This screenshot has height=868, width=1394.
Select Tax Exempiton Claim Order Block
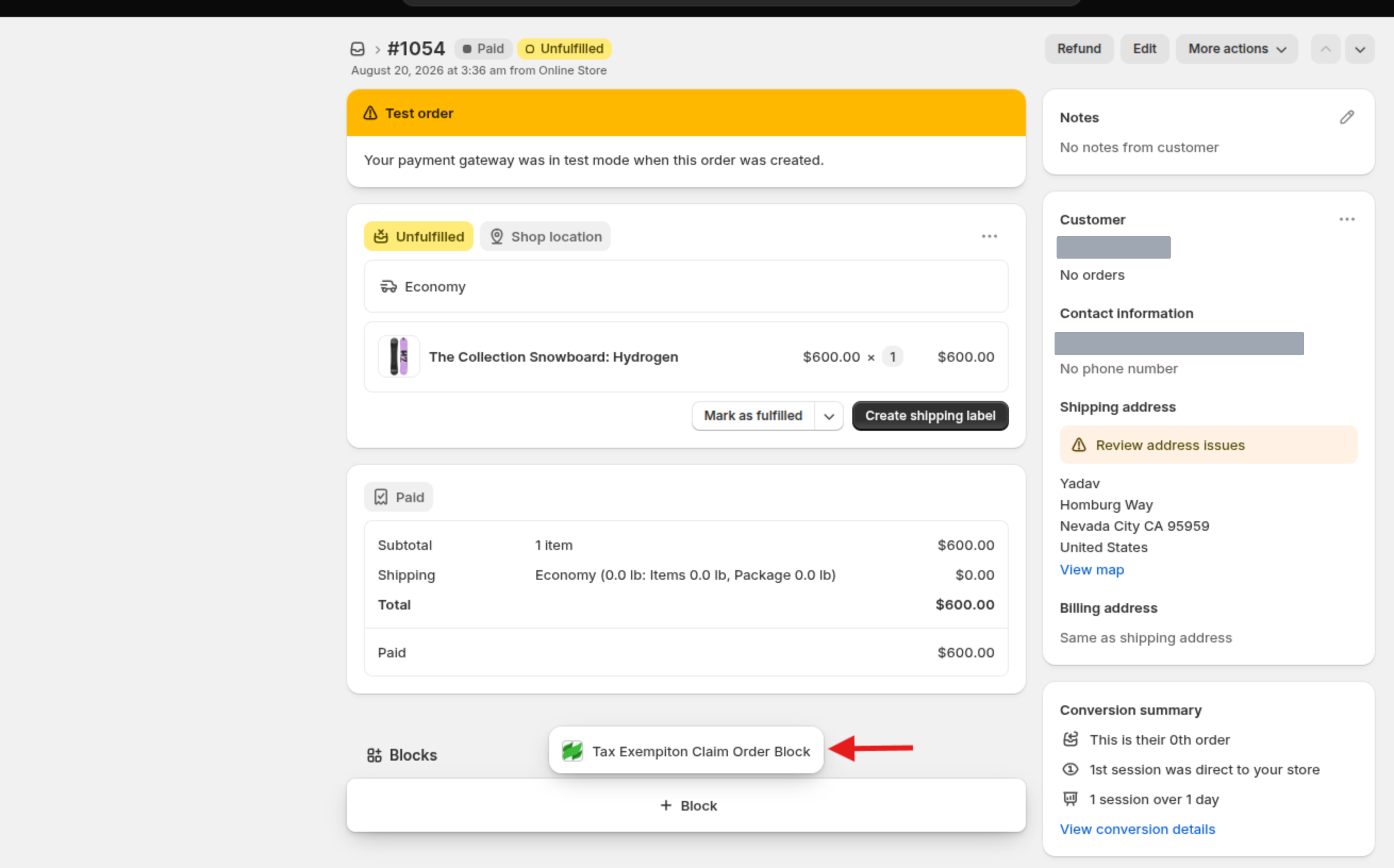(x=686, y=751)
